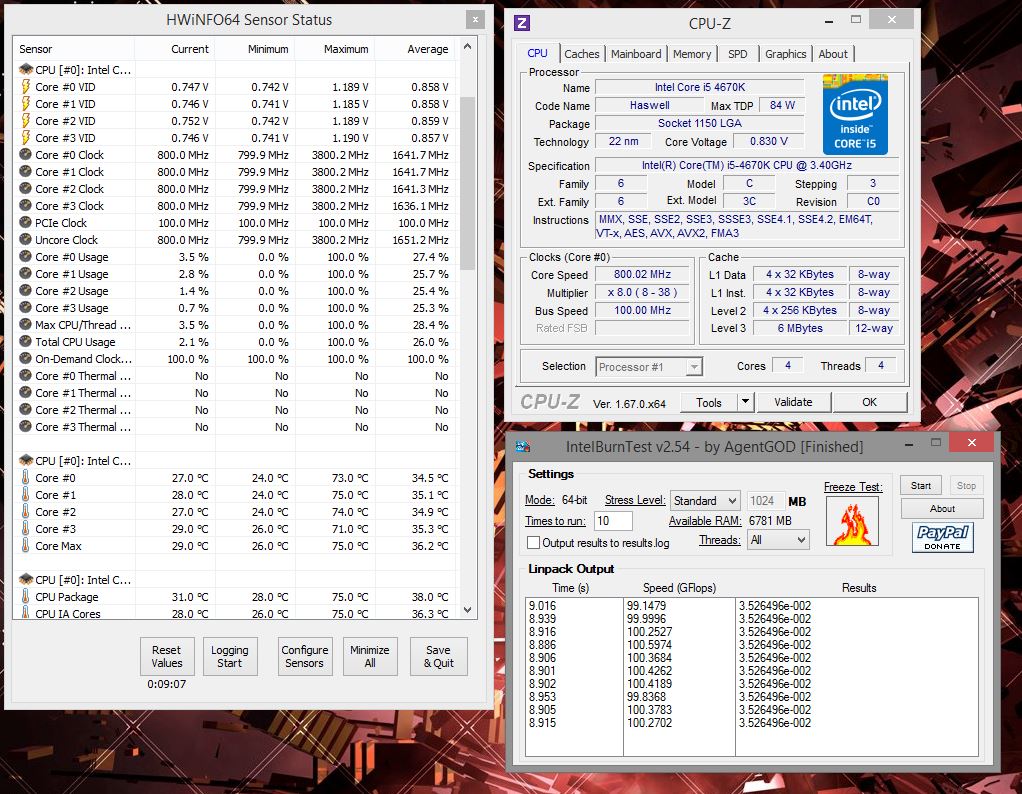Click the Times to run input field
This screenshot has height=794, width=1022.
612,521
